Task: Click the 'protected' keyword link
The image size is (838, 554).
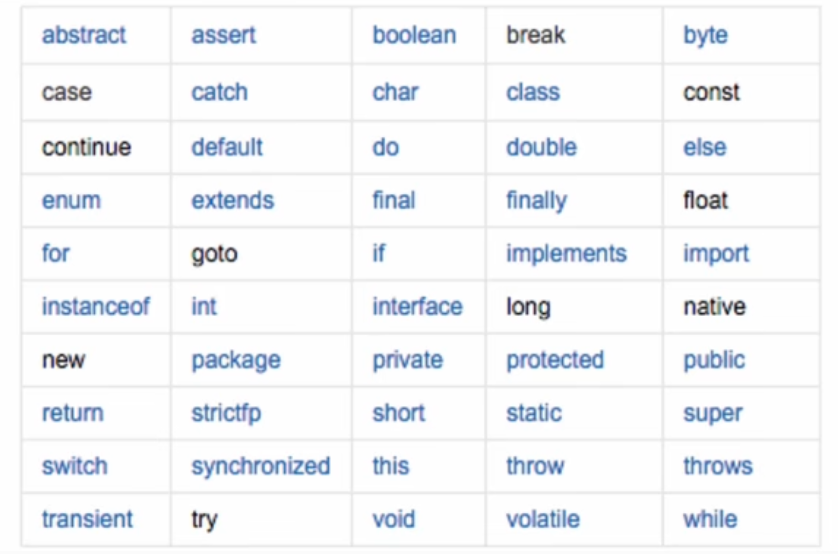Action: 555,360
